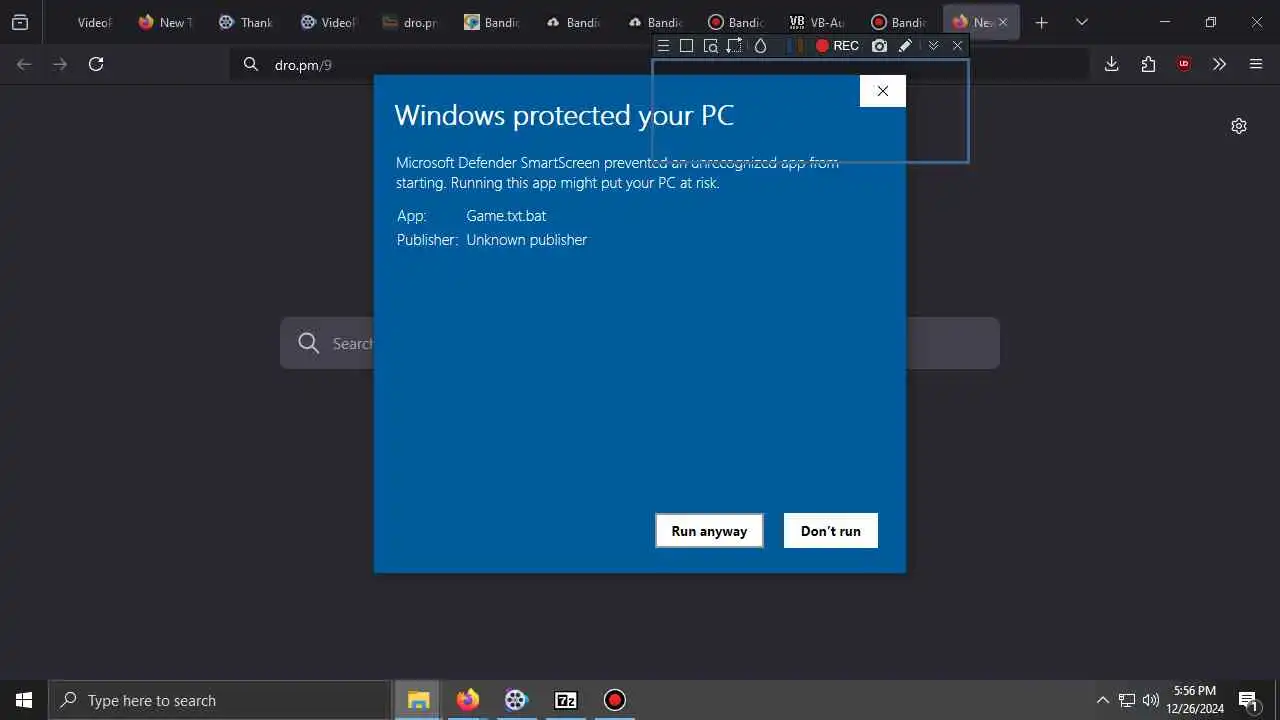Open the film reel app on taskbar
Image resolution: width=1280 pixels, height=720 pixels.
point(516,700)
